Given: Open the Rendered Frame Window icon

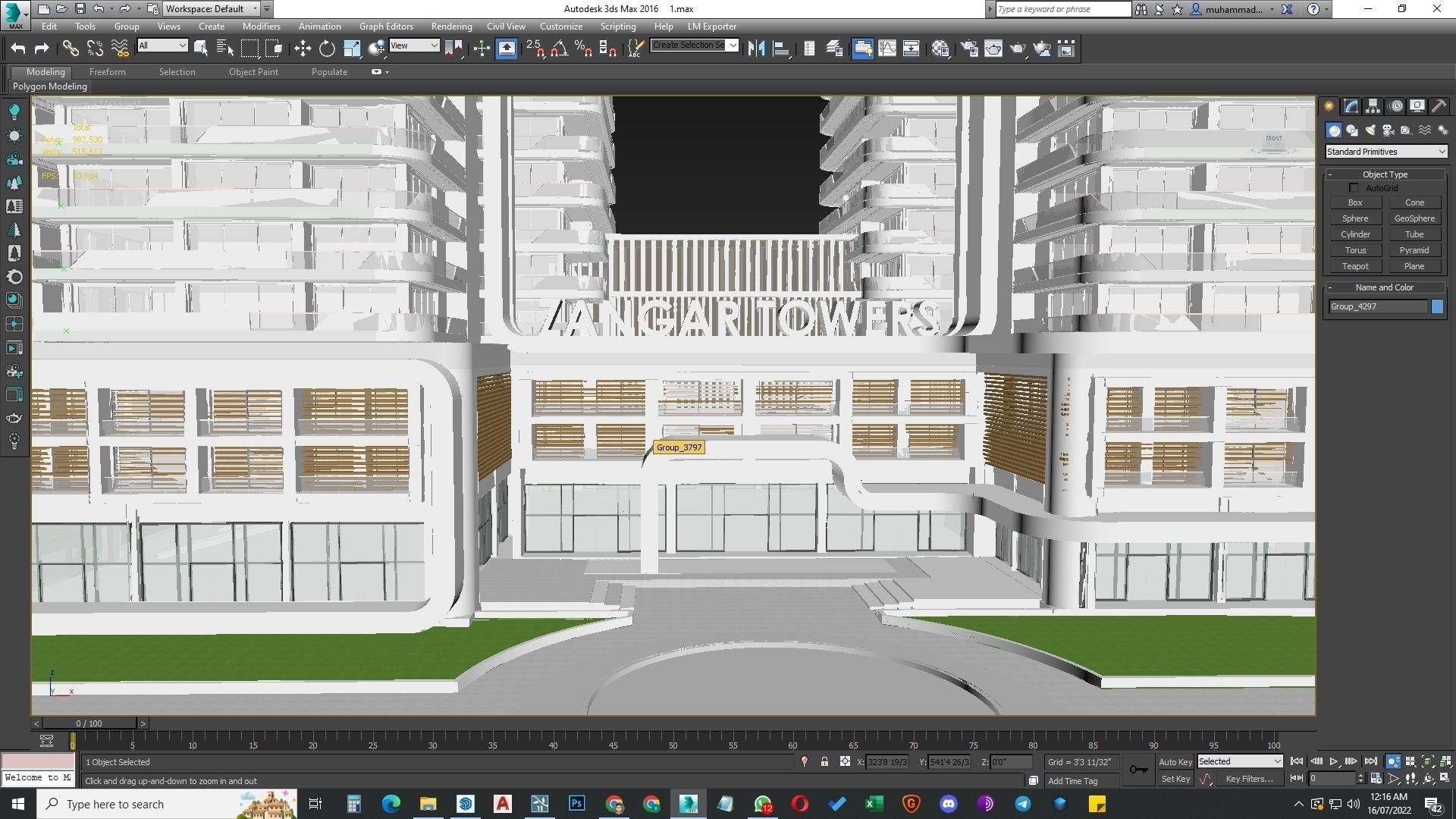Looking at the screenshot, I should coord(993,49).
